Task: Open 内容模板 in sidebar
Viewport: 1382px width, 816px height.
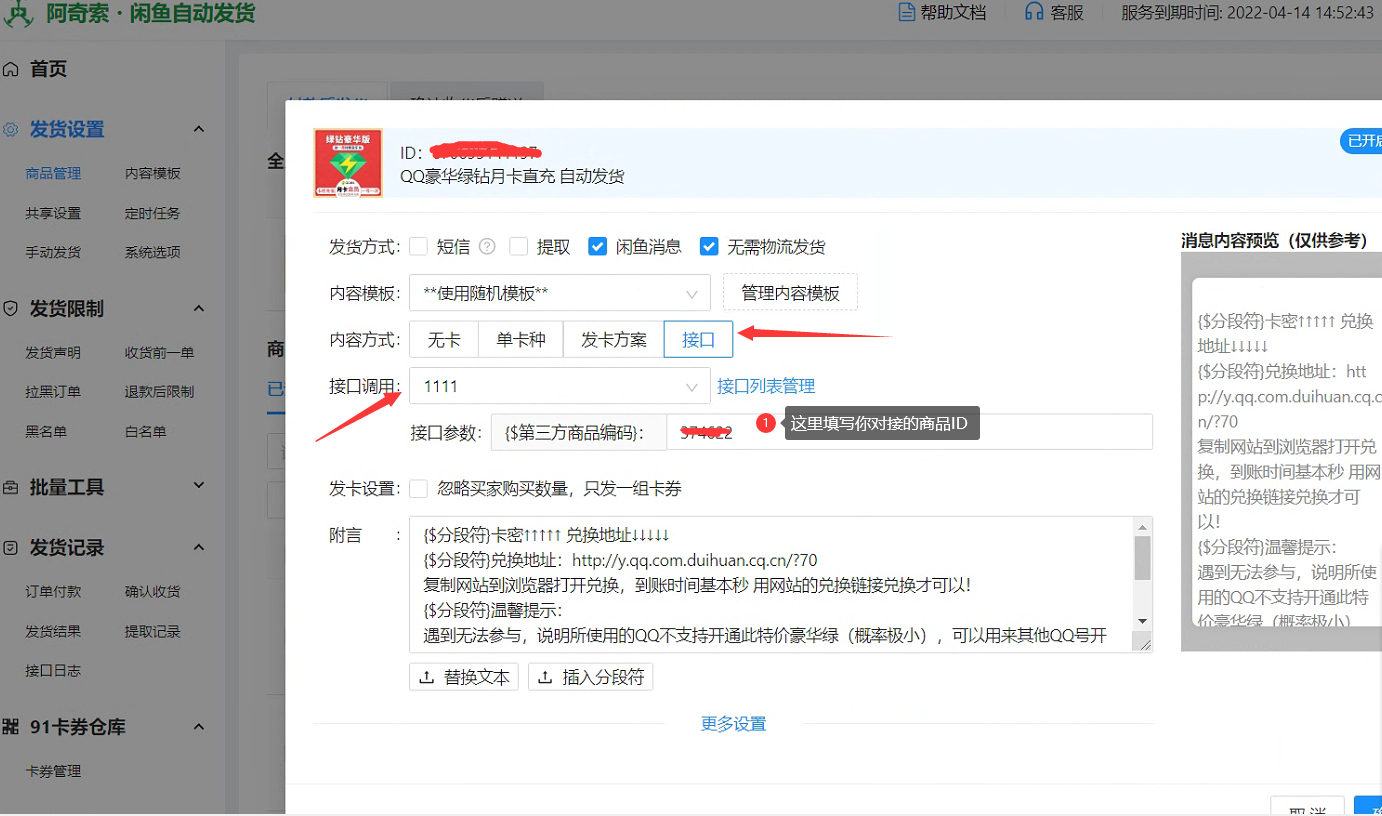Action: [x=153, y=173]
